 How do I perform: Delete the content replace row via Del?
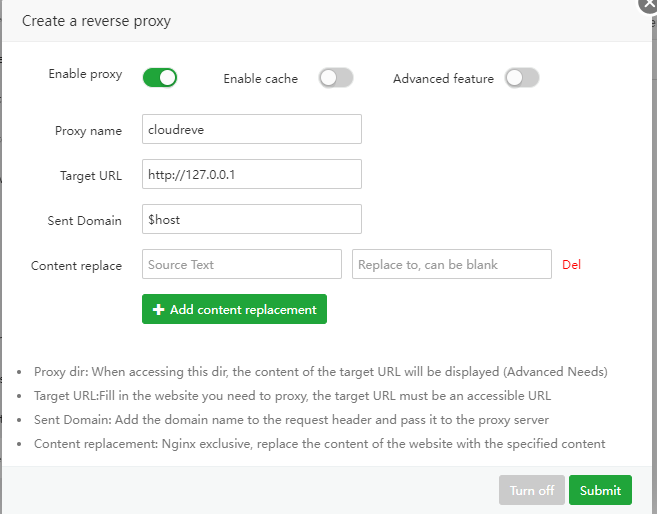click(571, 265)
